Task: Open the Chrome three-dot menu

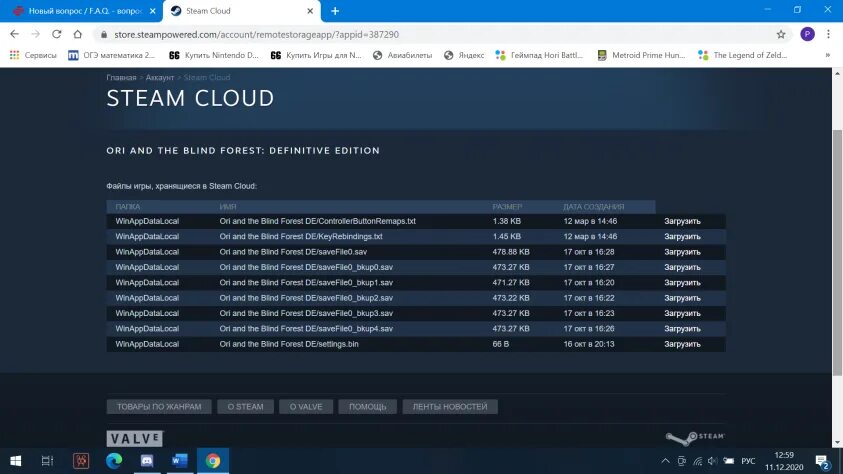Action: pos(828,34)
